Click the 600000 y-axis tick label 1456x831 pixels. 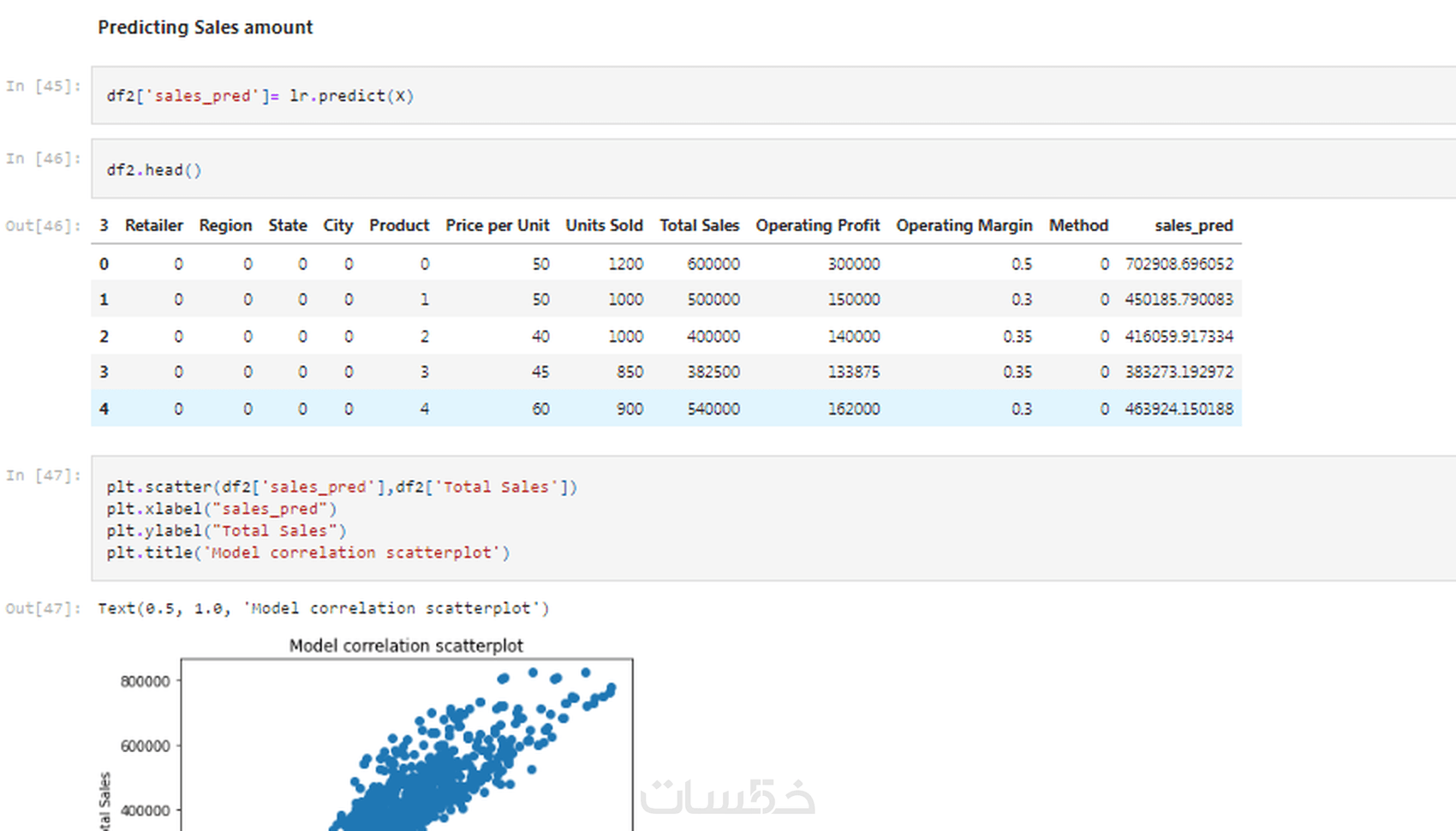tap(146, 746)
